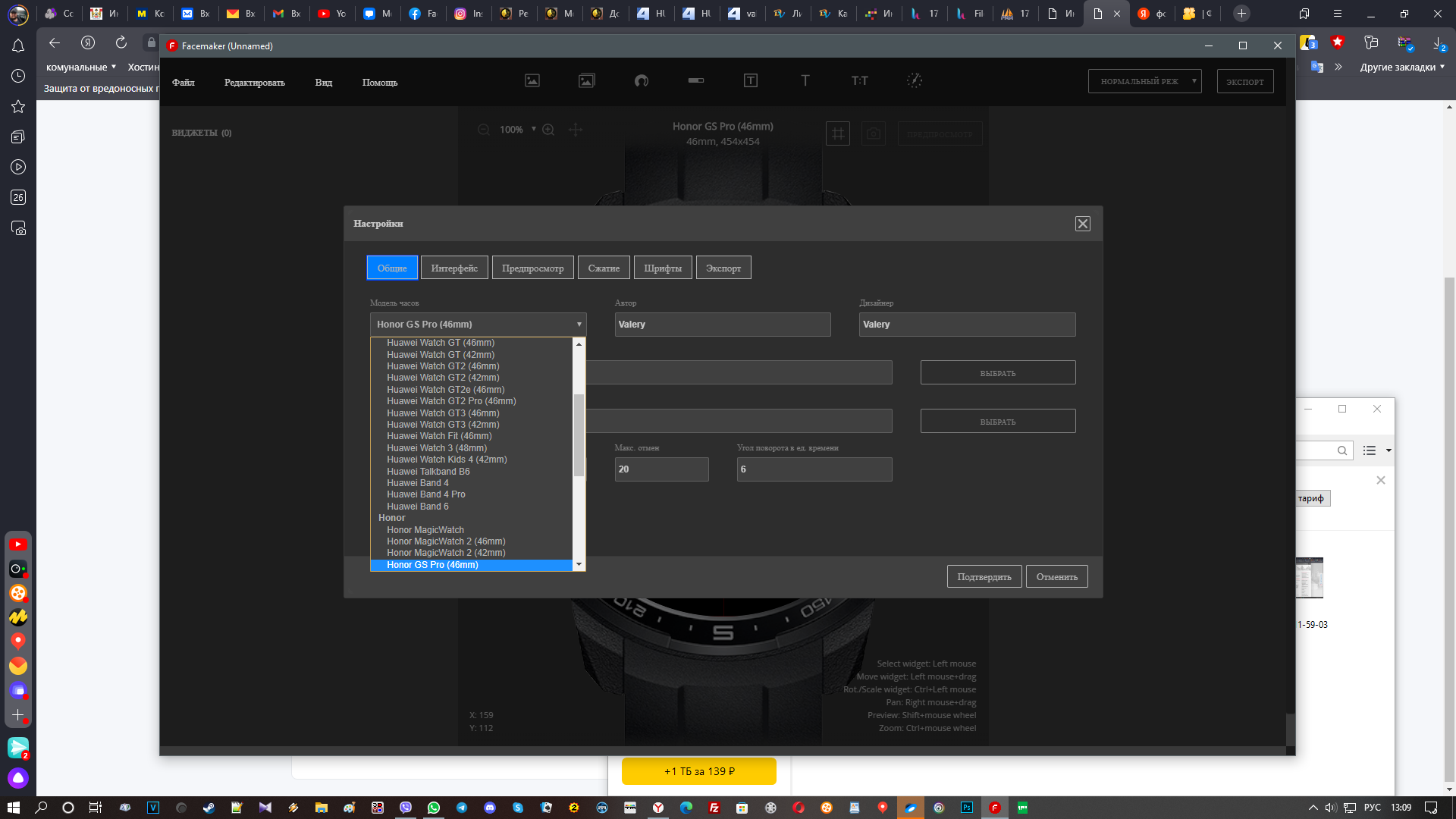Select Huawei Watch Kids 4 (42mm)
1456x819 pixels.
(471, 460)
